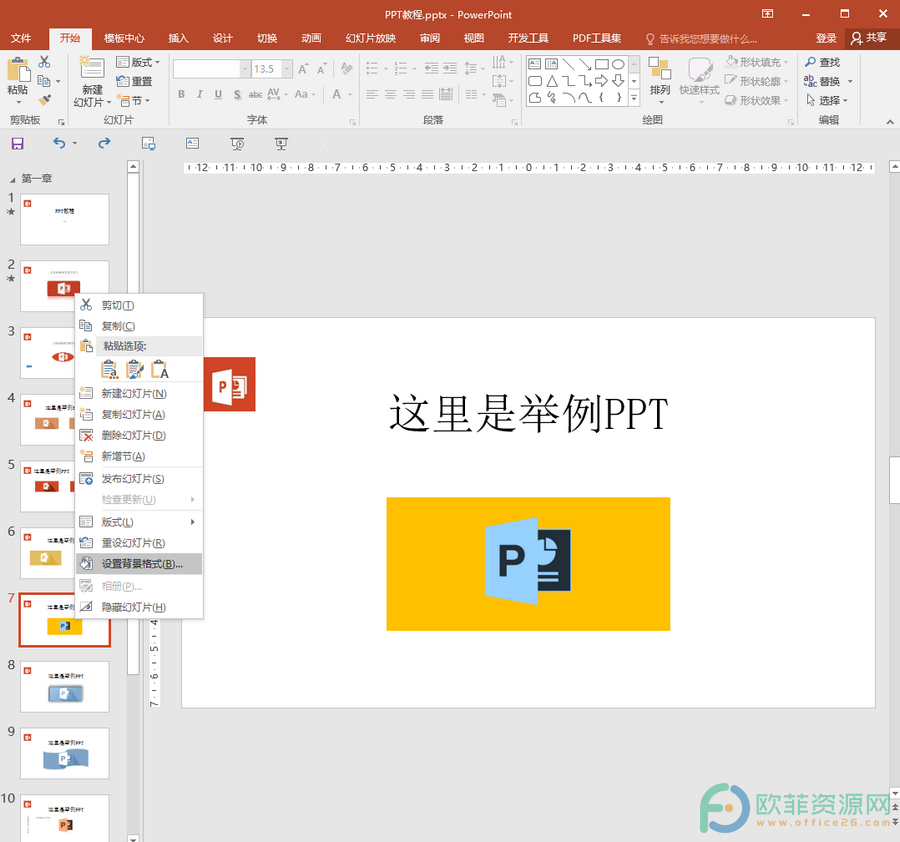
Task: Switch to the 幻灯片放映 tab
Action: [x=371, y=38]
